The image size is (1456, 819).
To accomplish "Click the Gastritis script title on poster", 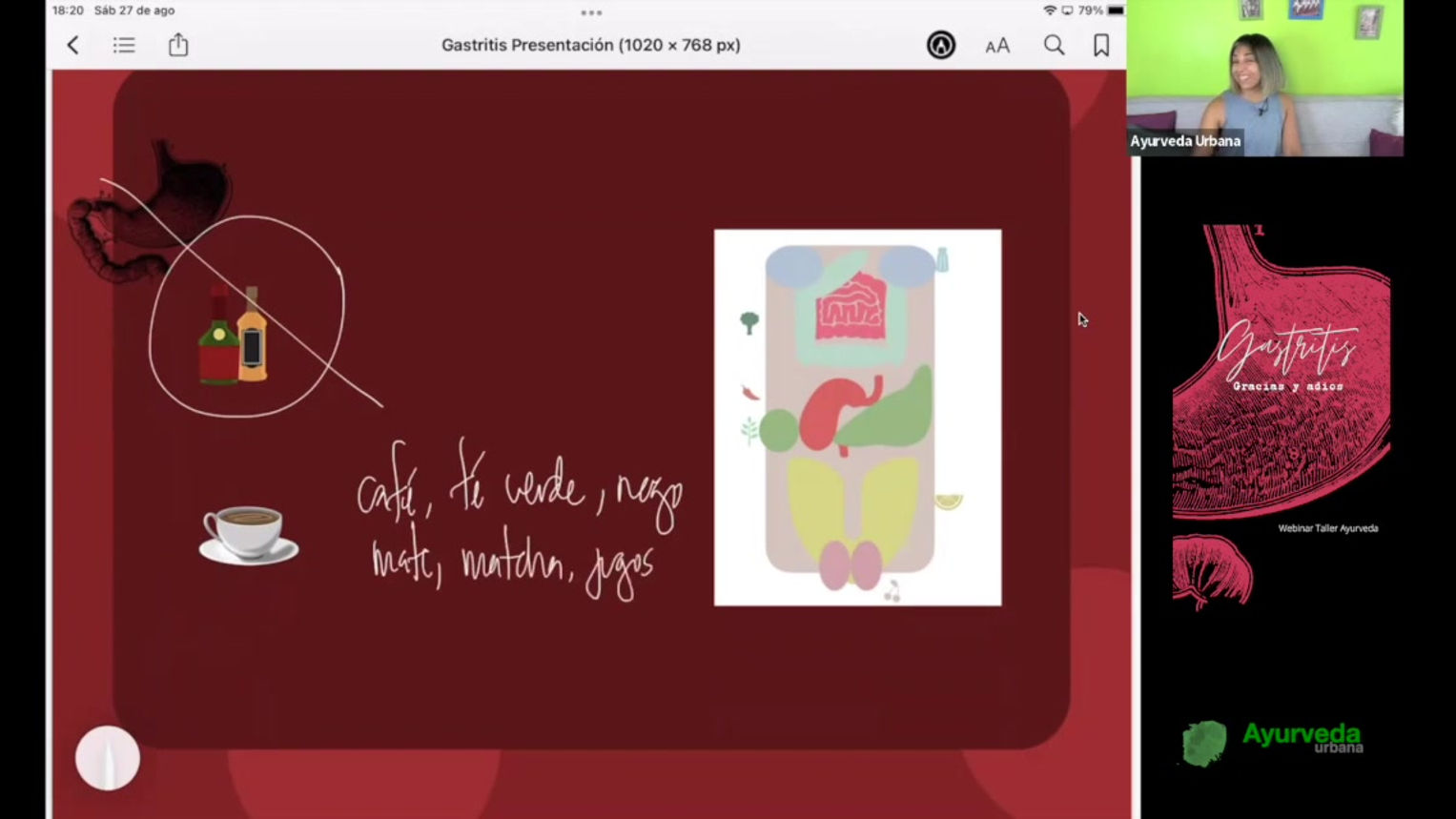I will [x=1285, y=348].
